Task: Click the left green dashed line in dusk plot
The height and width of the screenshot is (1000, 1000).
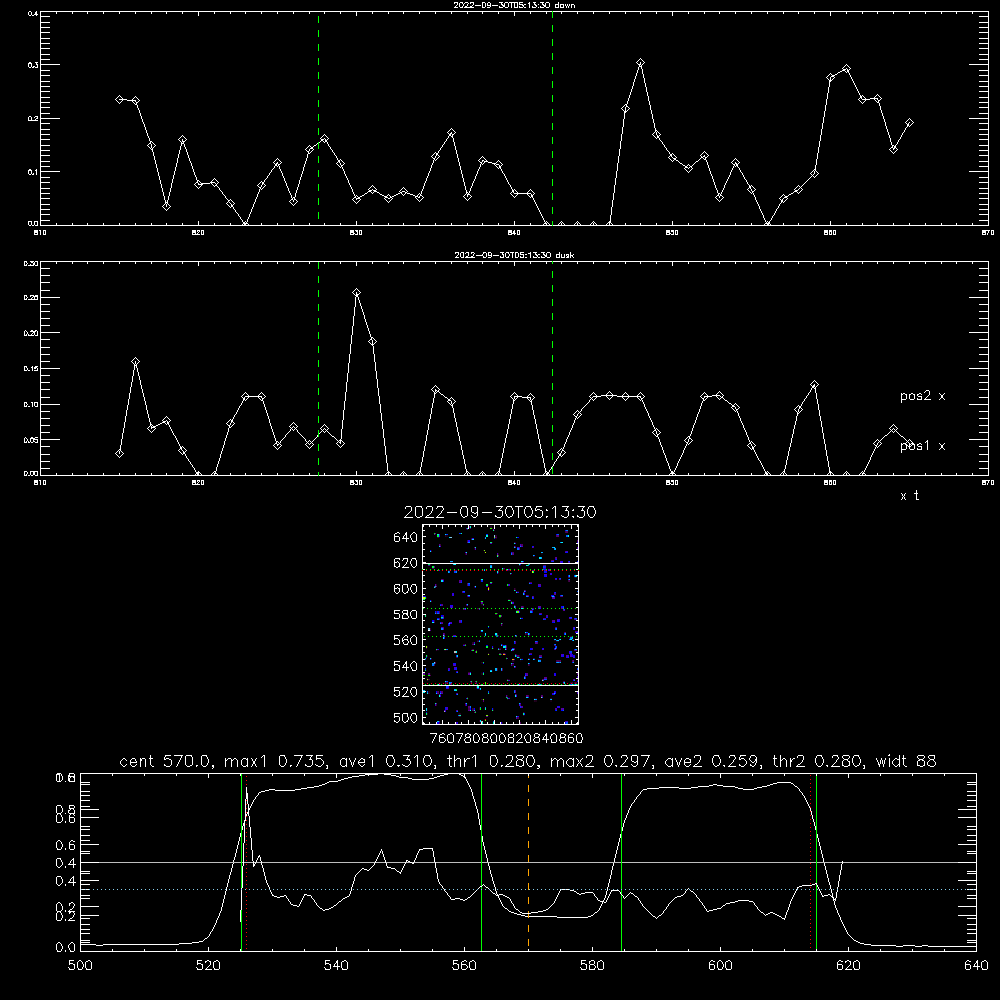Action: coord(318,368)
